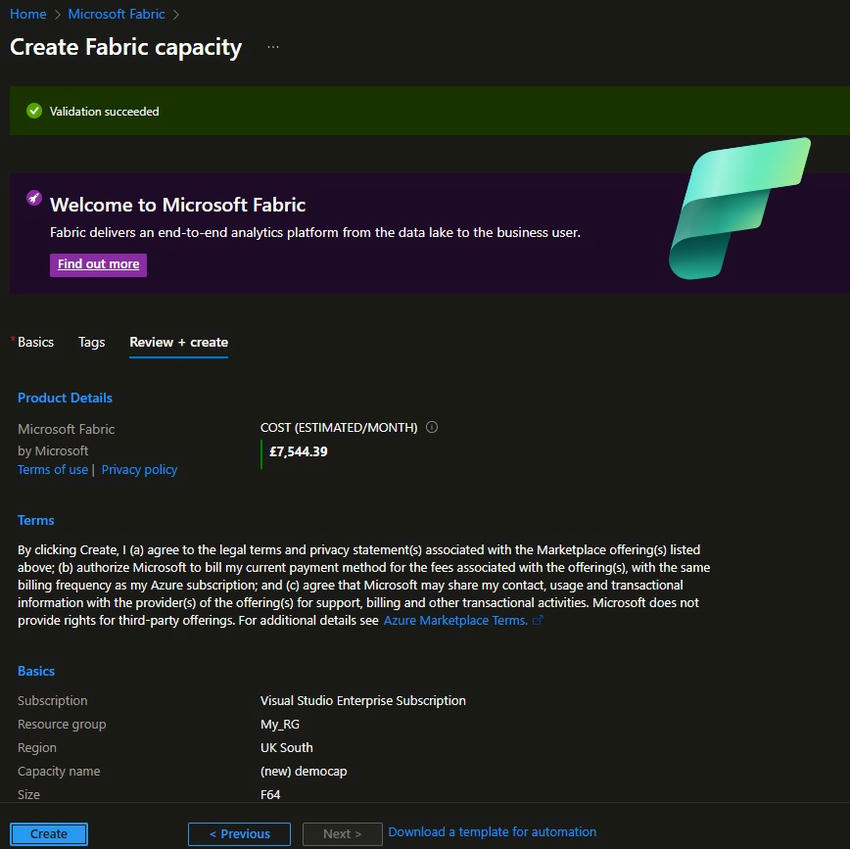Click the Basics section heading

click(36, 671)
